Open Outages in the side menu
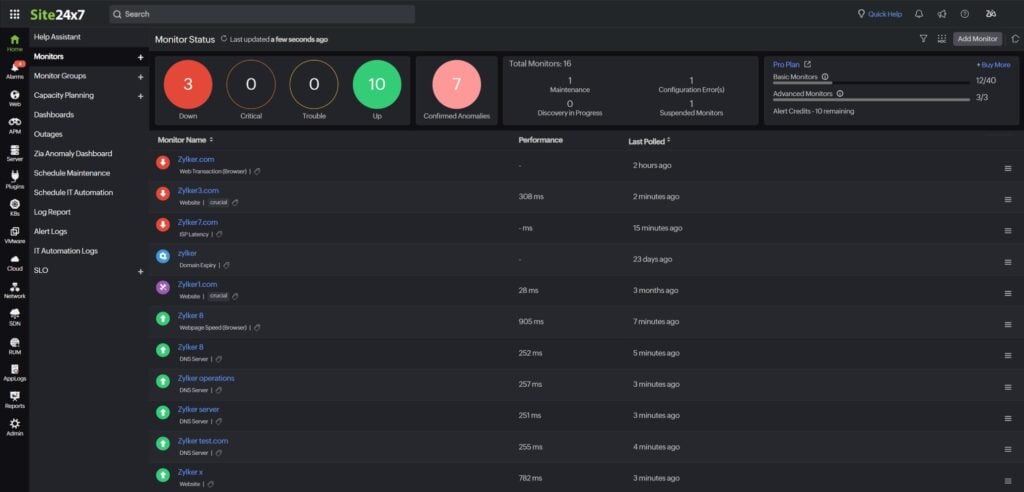The image size is (1024, 492). pyautogui.click(x=48, y=135)
